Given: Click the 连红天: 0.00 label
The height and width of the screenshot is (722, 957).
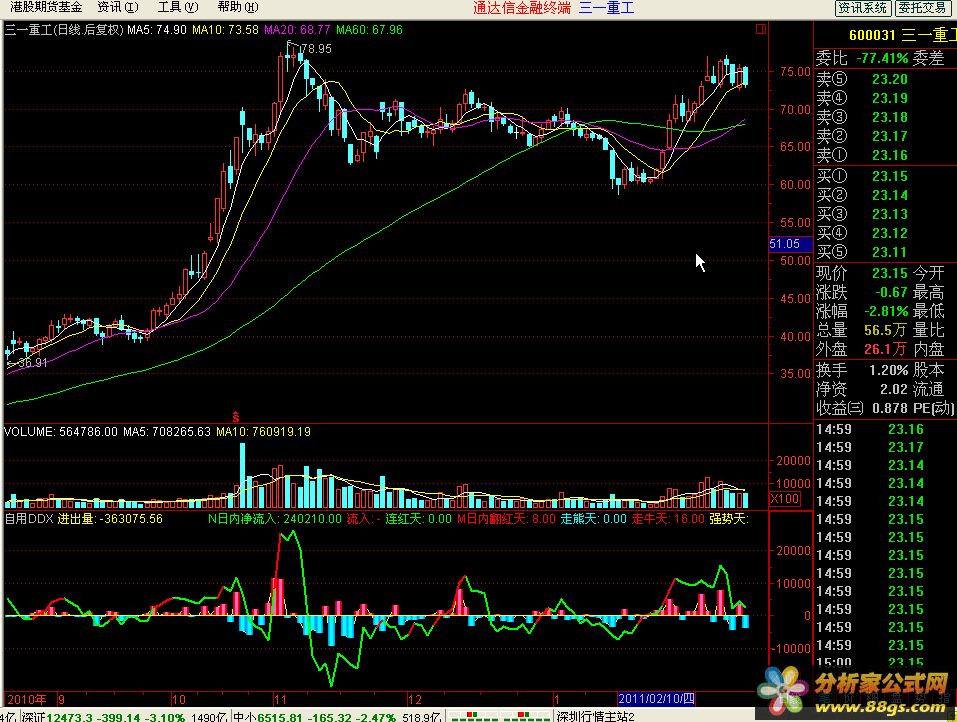Looking at the screenshot, I should [418, 519].
